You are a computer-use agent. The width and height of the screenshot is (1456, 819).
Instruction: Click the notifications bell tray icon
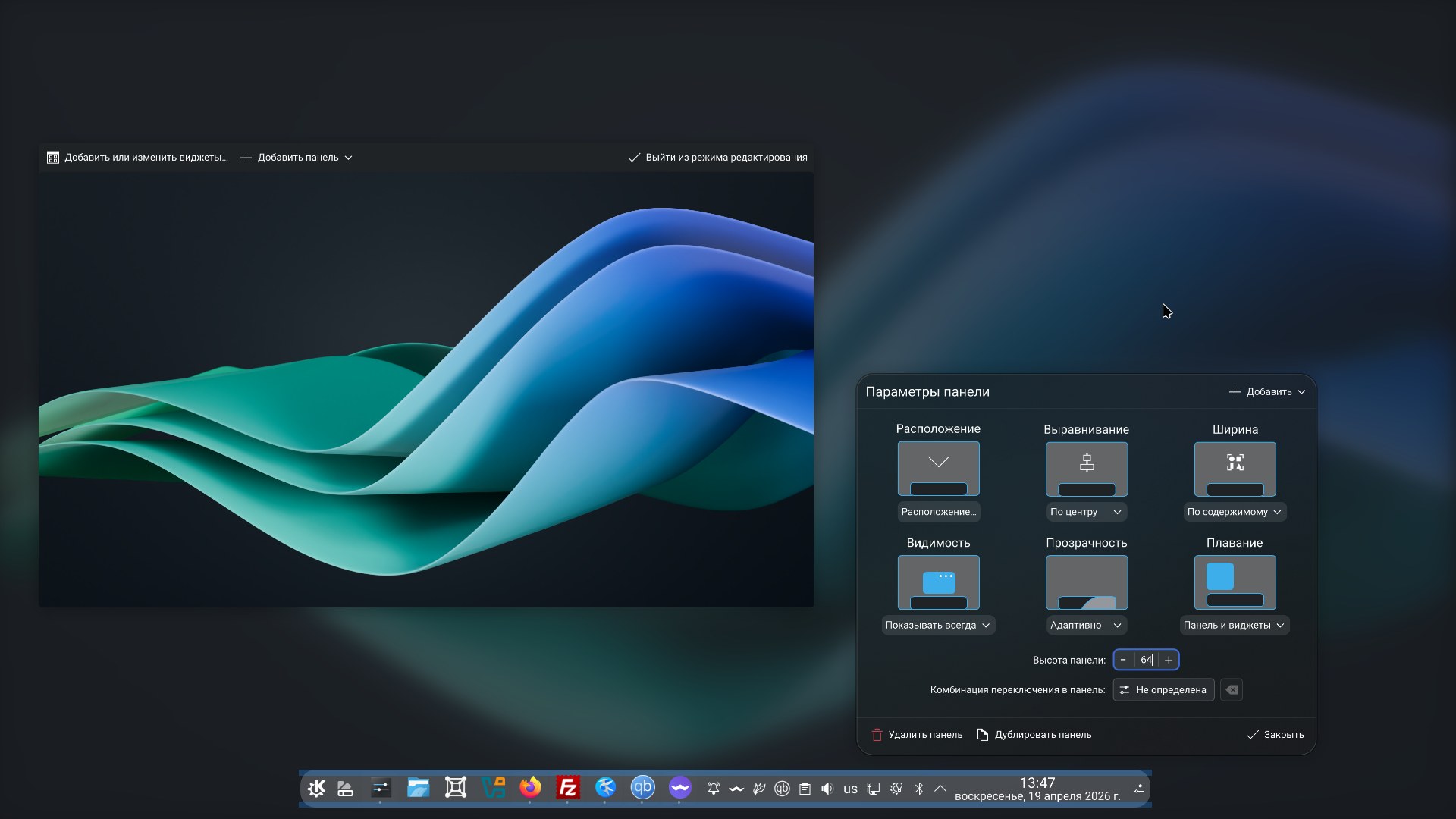coord(713,789)
